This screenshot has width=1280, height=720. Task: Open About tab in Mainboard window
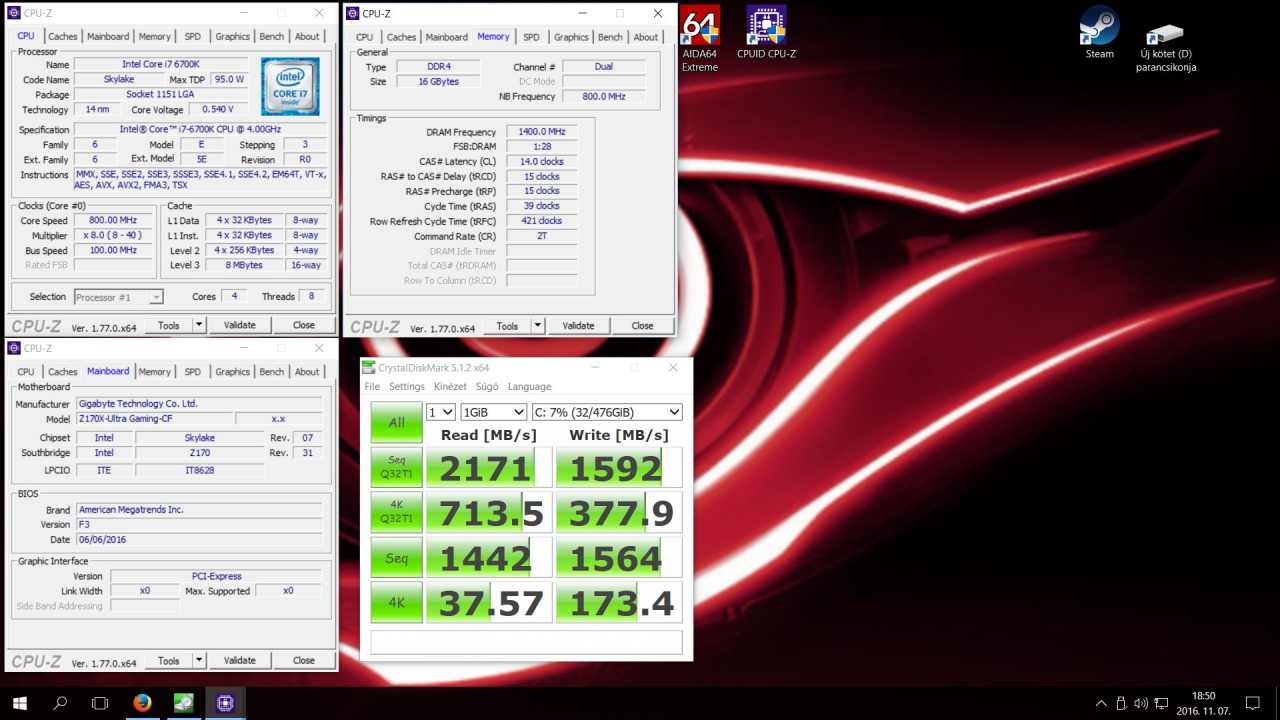[x=307, y=371]
